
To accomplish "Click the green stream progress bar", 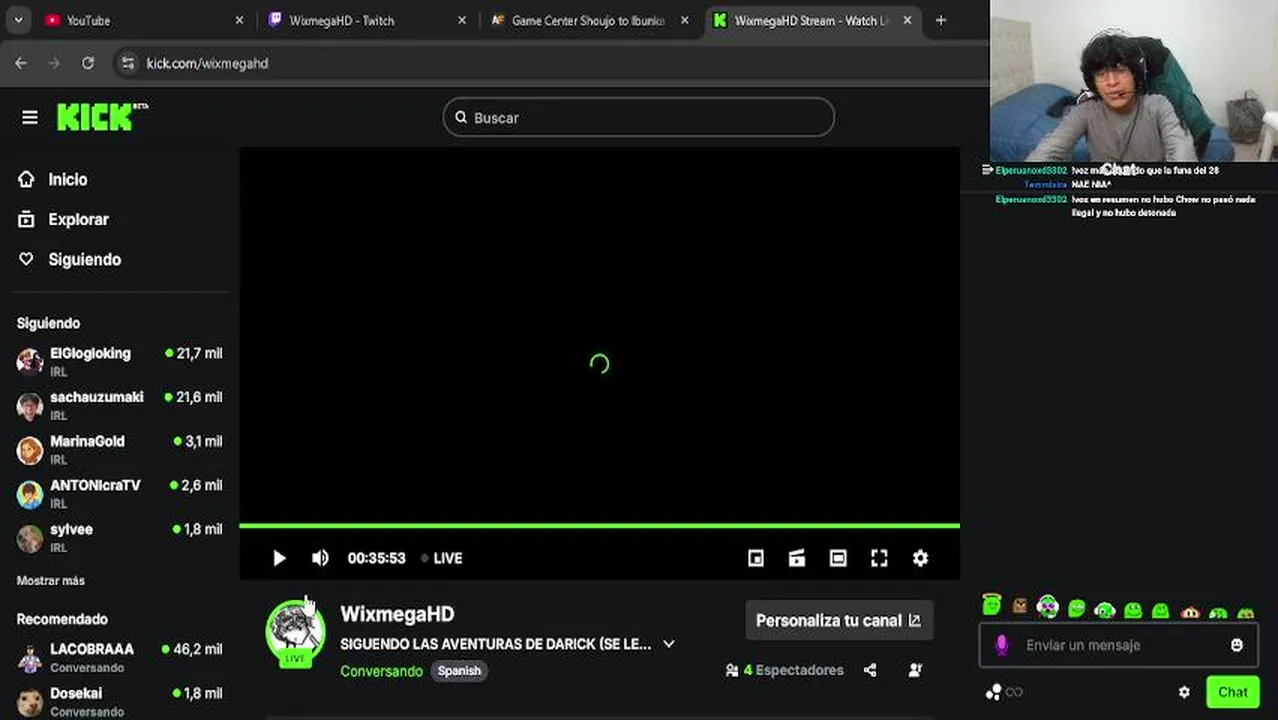I will pyautogui.click(x=599, y=525).
